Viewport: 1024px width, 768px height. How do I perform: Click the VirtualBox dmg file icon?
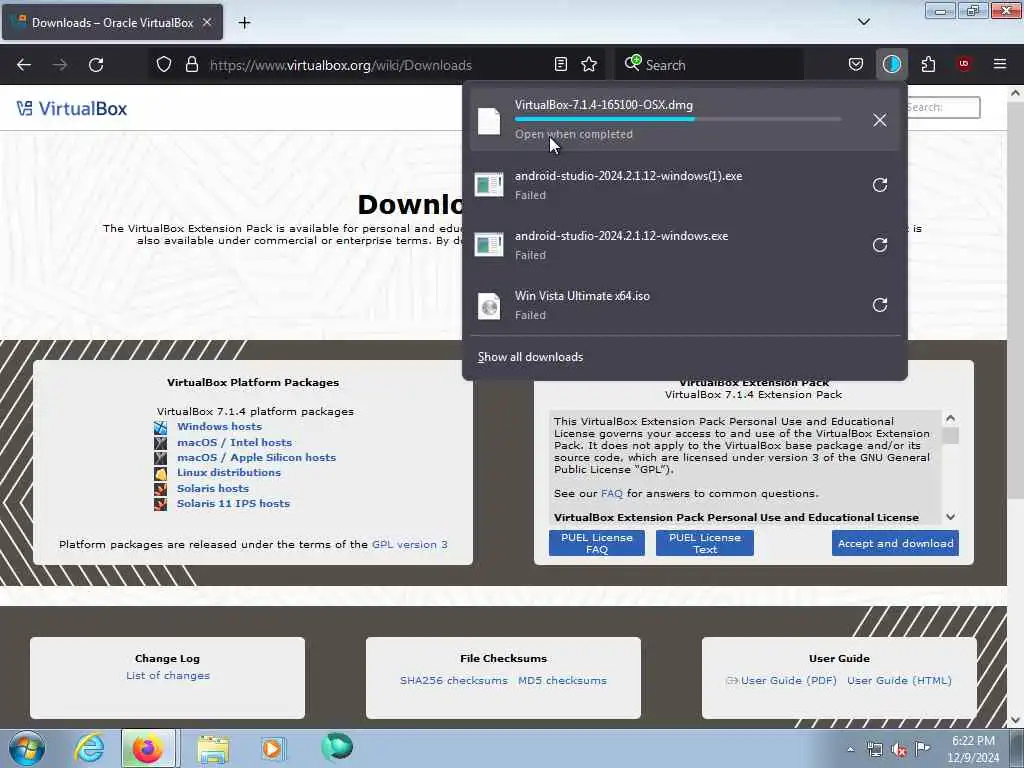[x=489, y=120]
